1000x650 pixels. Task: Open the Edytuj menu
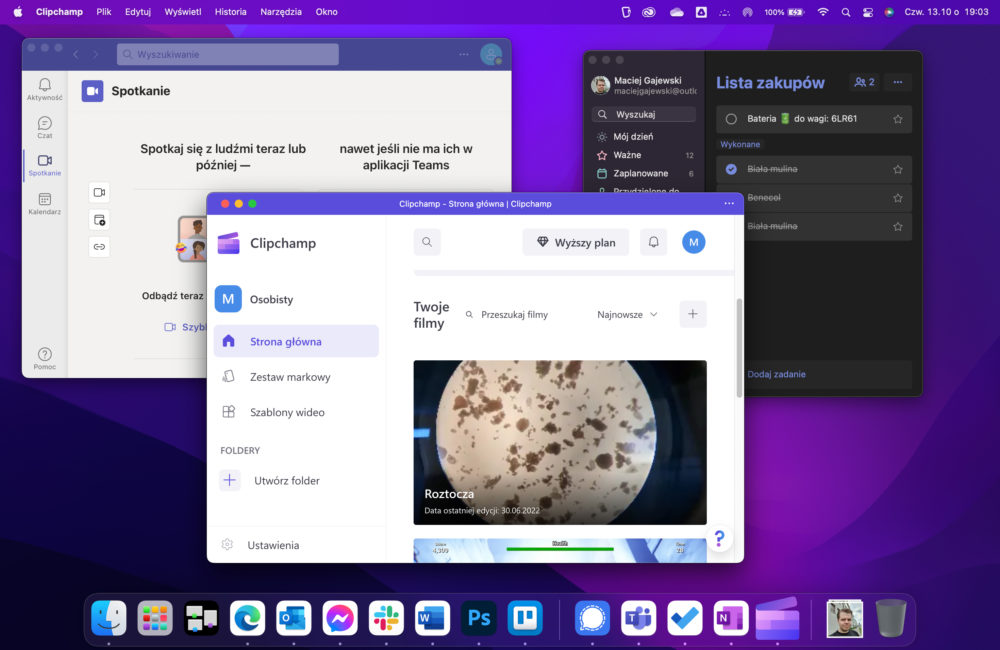138,11
